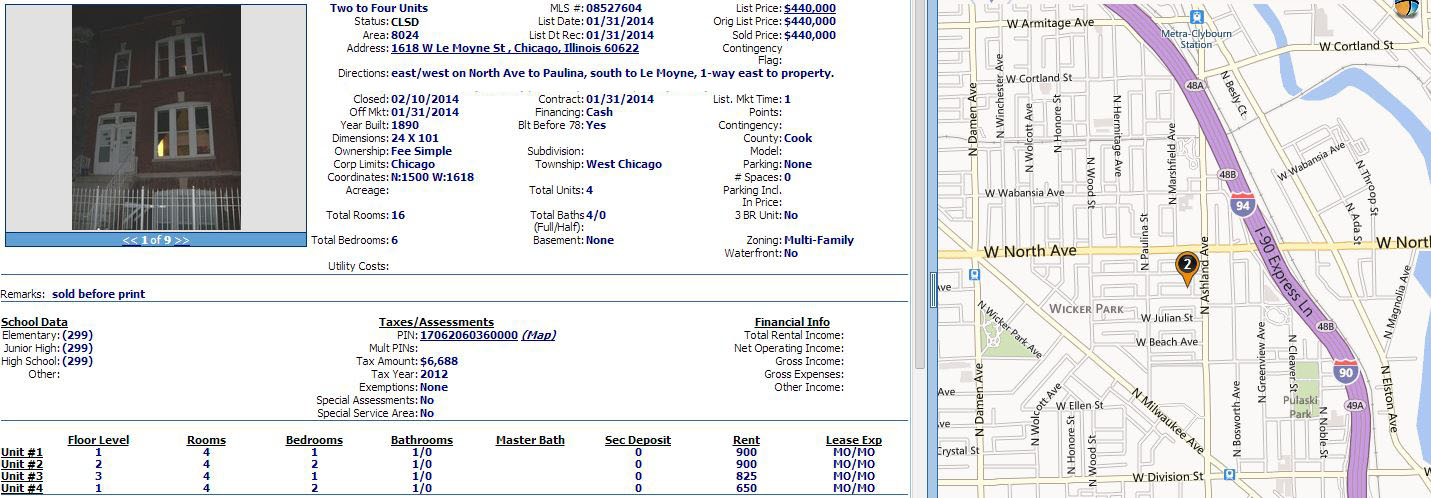Image resolution: width=1431 pixels, height=498 pixels.
Task: Click the transit stop icon on W Division St
Action: click(x=1229, y=475)
